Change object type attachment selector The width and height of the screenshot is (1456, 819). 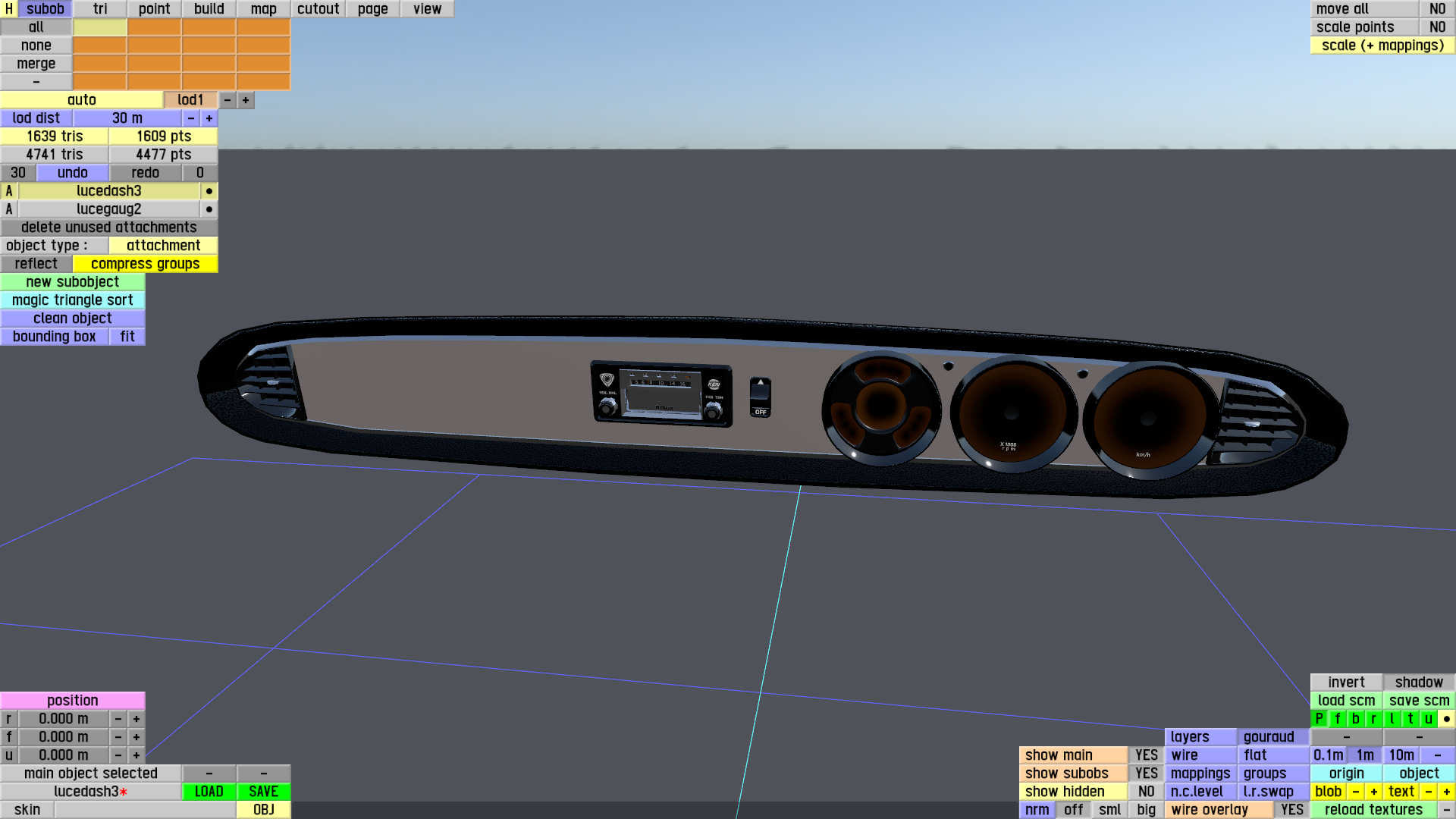tap(163, 246)
